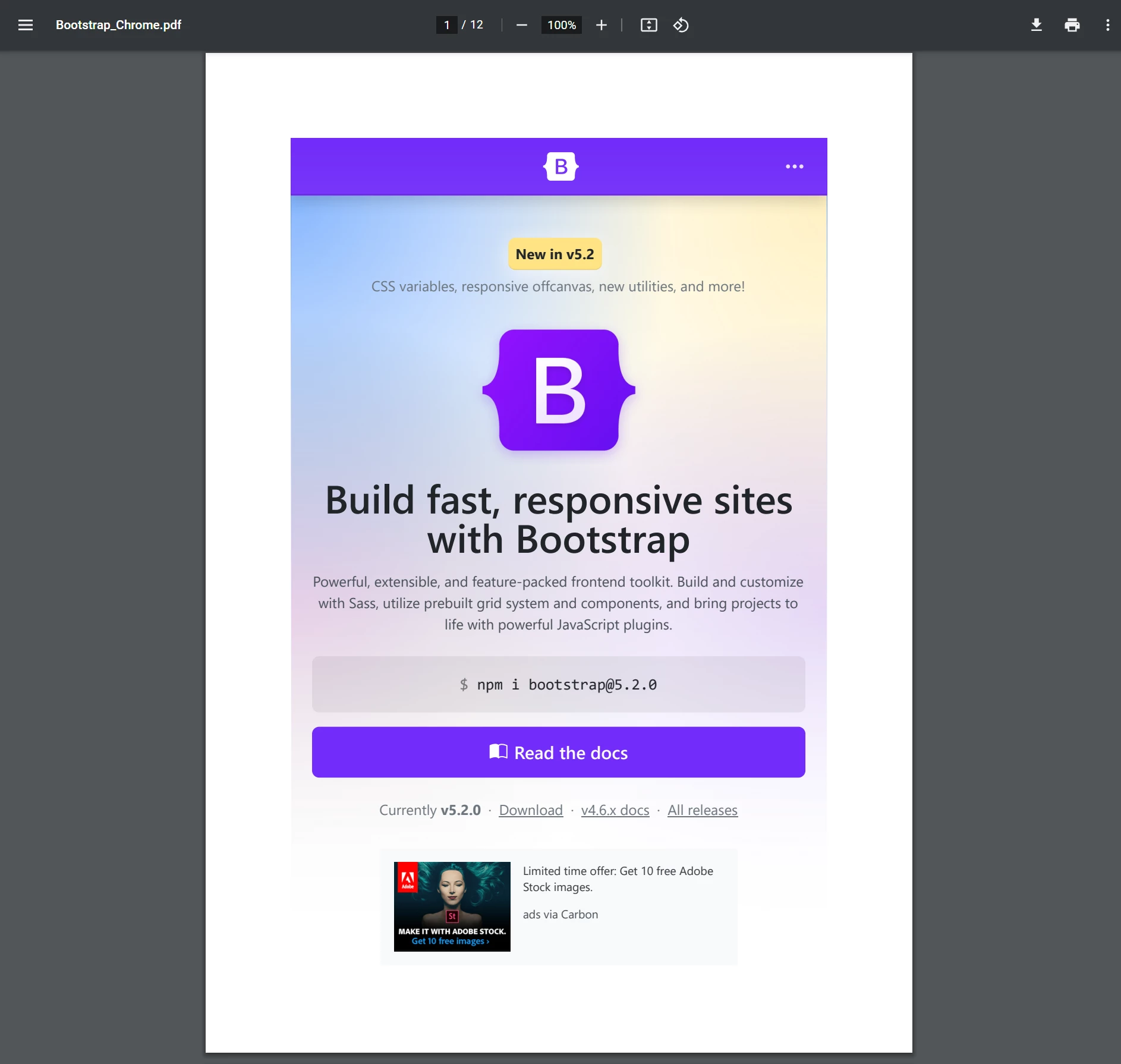Click the book icon in Read the docs
The width and height of the screenshot is (1121, 1064).
(498, 751)
